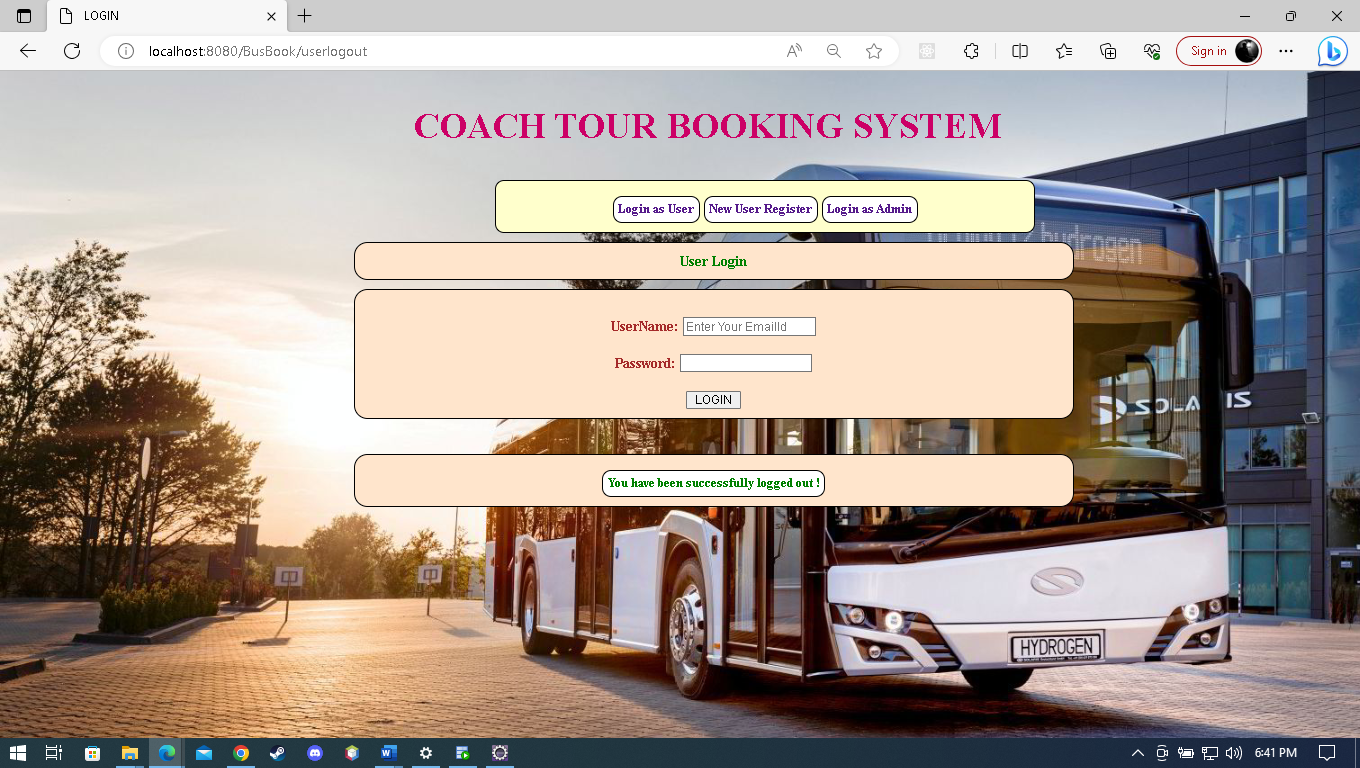Open Discord from the taskbar

coord(315,753)
